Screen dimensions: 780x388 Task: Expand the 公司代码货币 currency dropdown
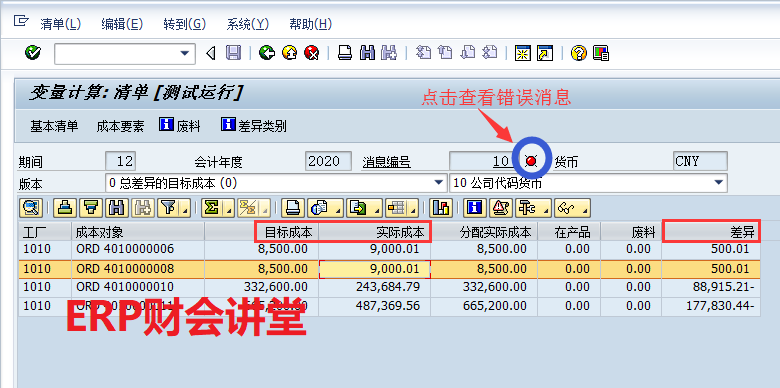[x=719, y=183]
